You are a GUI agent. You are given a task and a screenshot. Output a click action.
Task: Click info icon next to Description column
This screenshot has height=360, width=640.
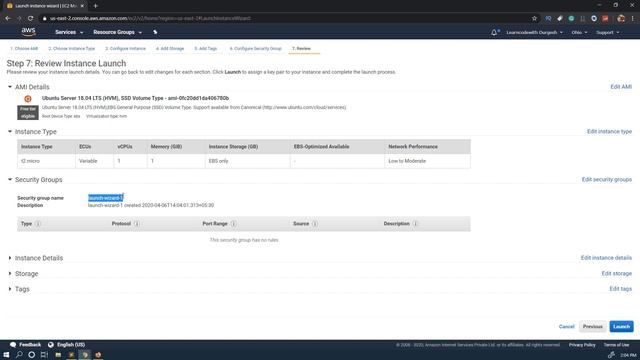coord(415,224)
